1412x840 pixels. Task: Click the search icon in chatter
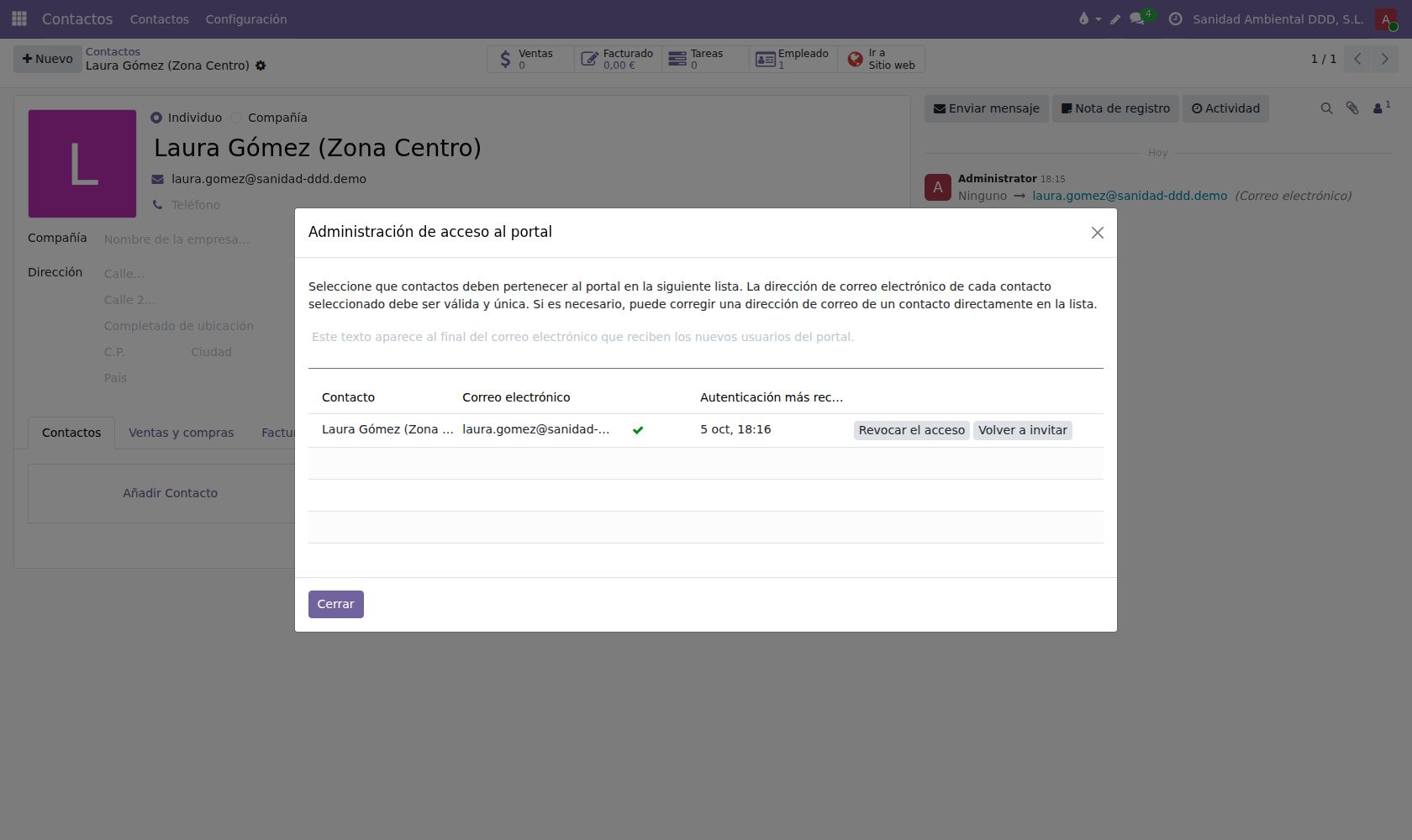(x=1326, y=108)
